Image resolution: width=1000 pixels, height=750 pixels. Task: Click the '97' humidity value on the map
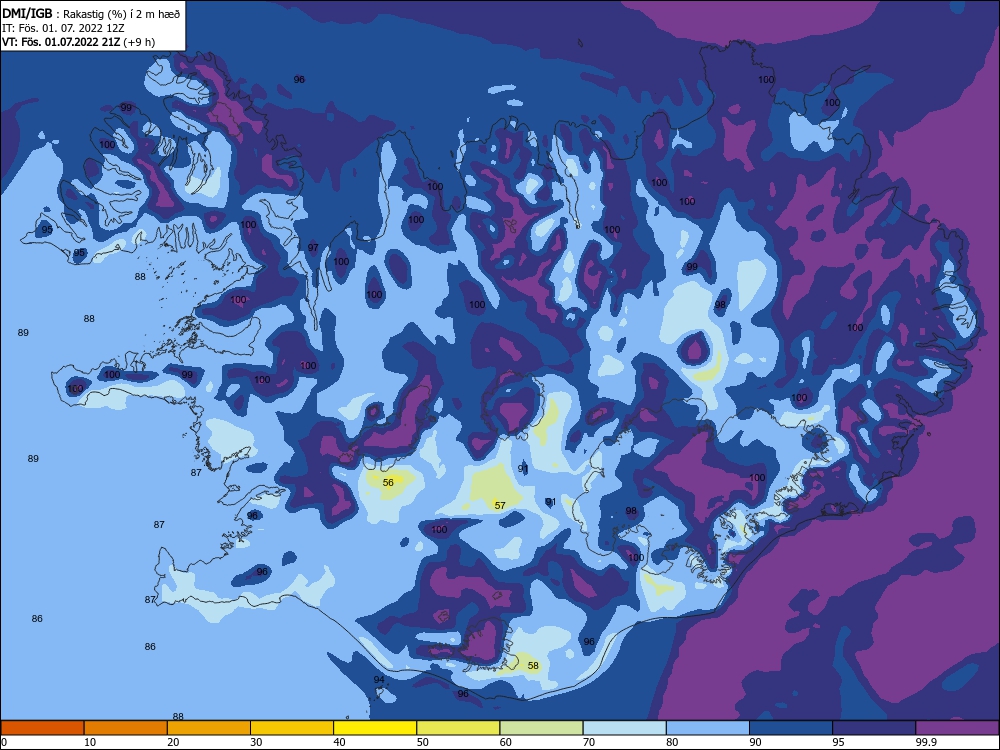313,247
